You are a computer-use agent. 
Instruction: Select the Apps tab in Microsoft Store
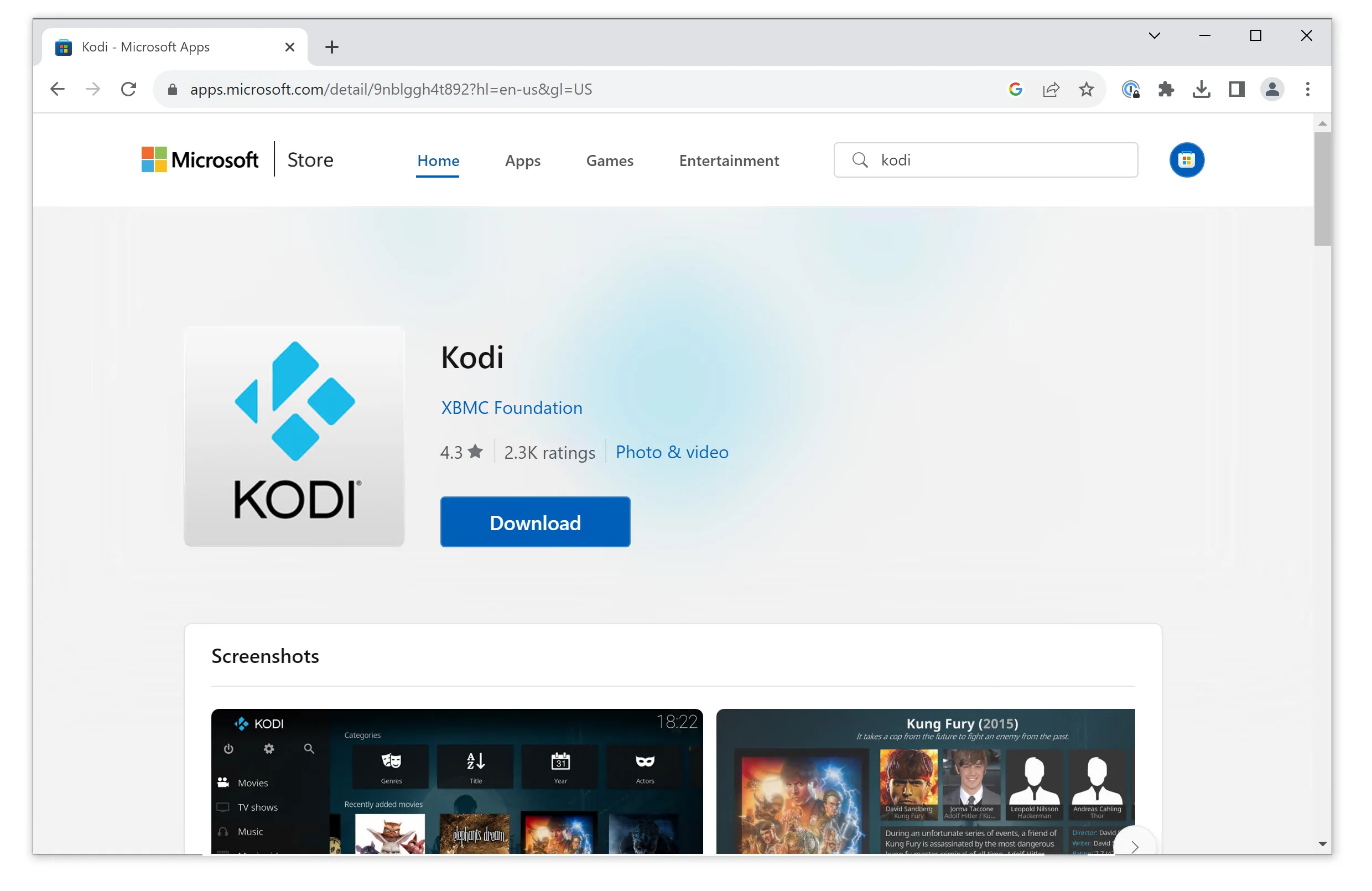point(522,160)
